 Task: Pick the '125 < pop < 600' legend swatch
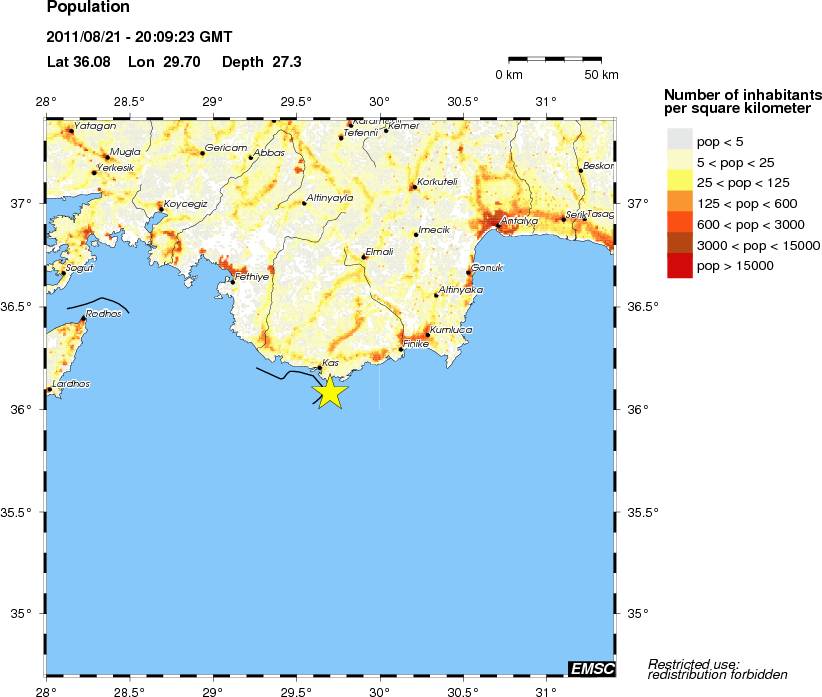click(679, 203)
